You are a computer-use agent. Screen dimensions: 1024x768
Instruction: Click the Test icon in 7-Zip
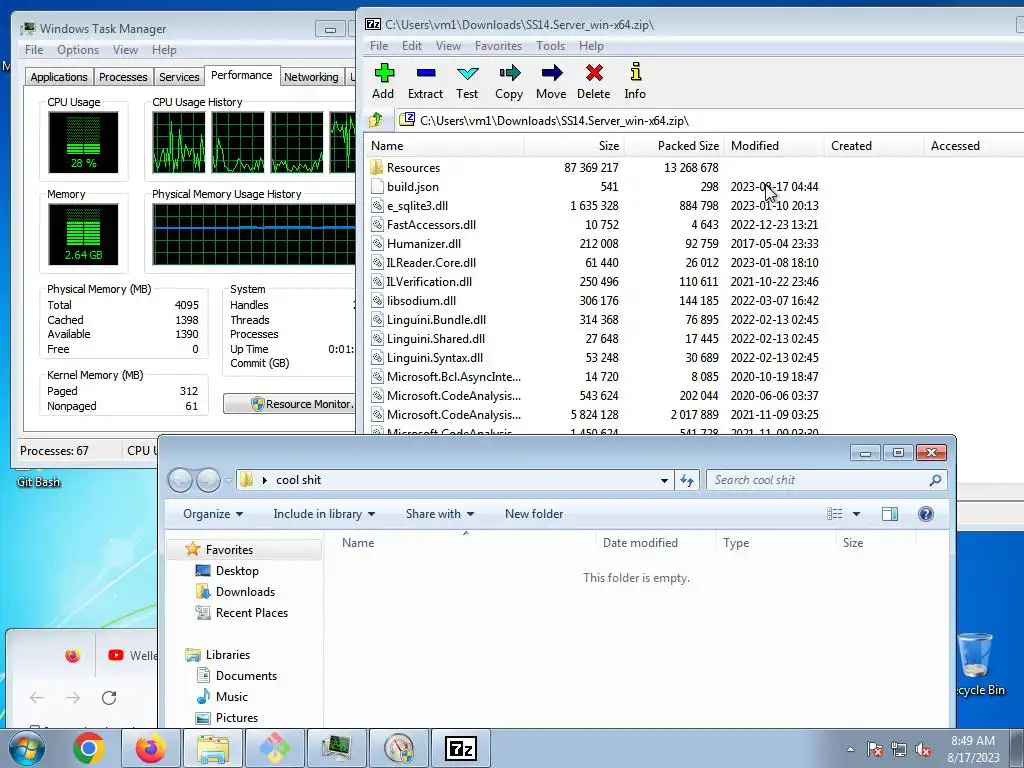point(468,72)
